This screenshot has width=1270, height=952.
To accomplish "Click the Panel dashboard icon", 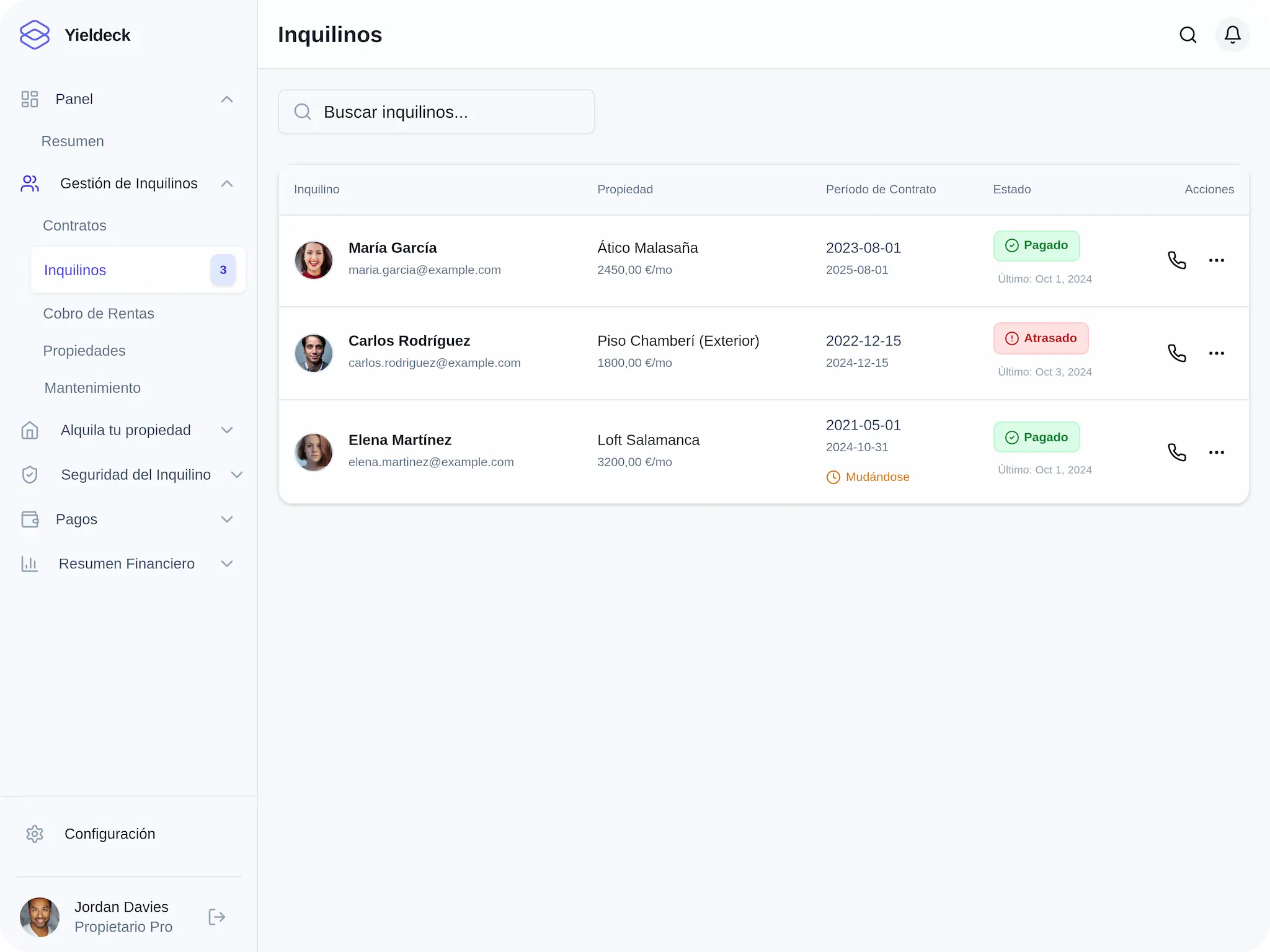I will pyautogui.click(x=29, y=99).
